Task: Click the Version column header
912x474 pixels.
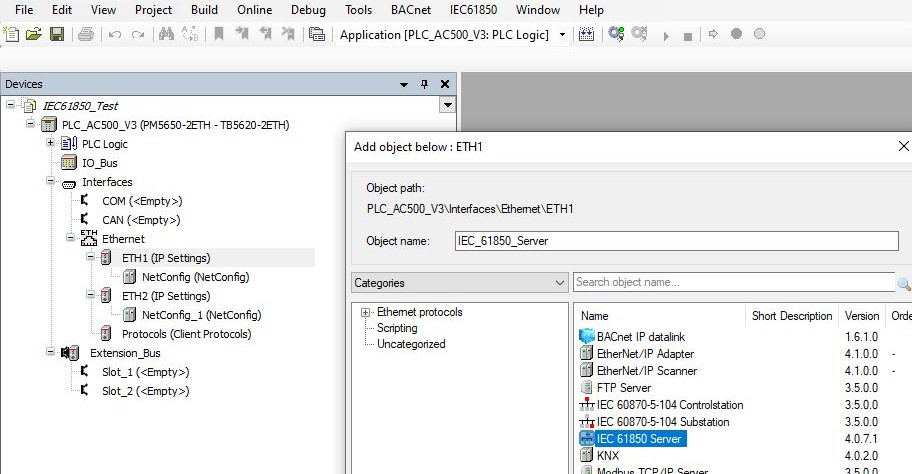Action: click(x=862, y=316)
